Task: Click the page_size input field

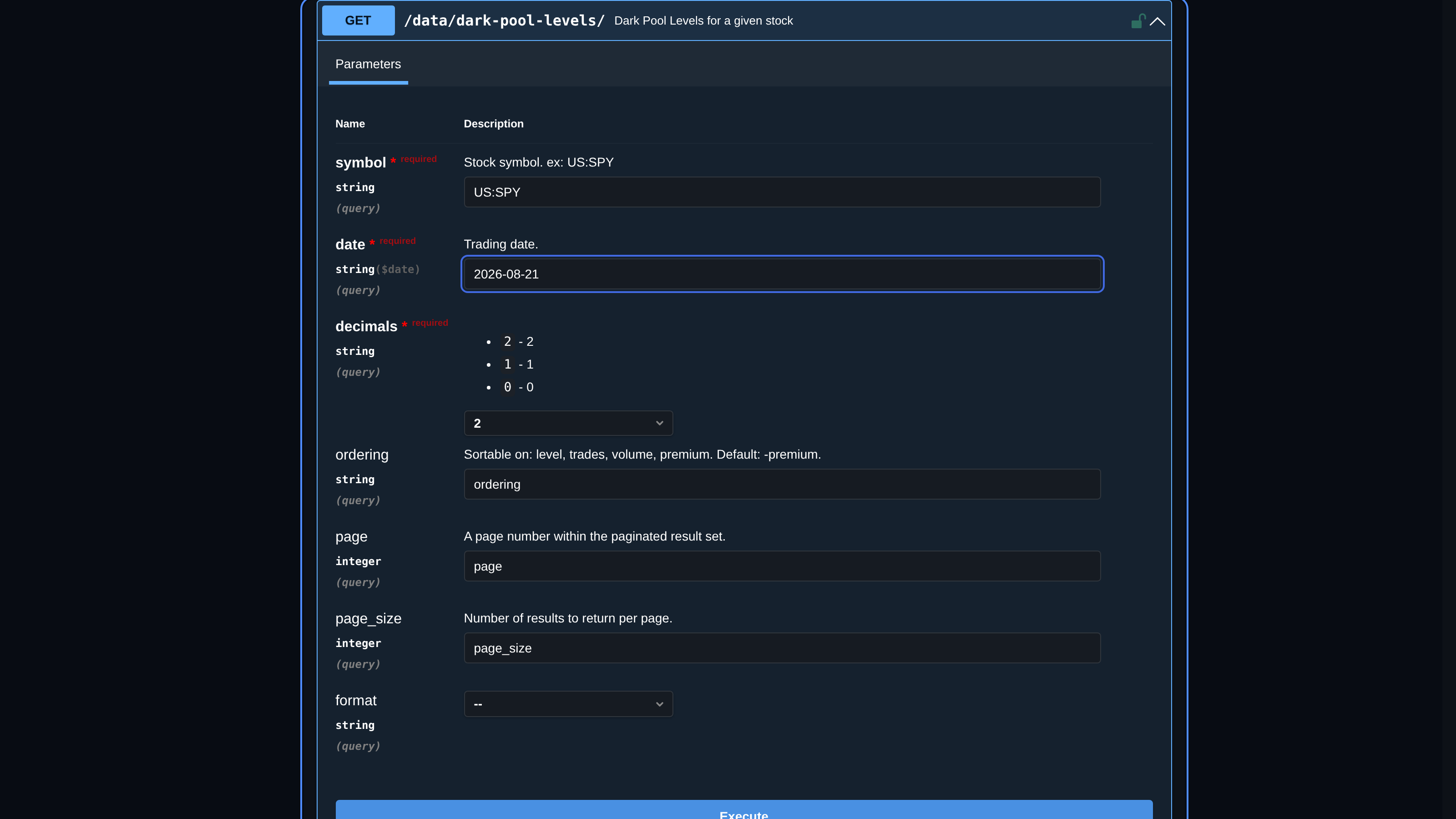Action: coord(782,648)
